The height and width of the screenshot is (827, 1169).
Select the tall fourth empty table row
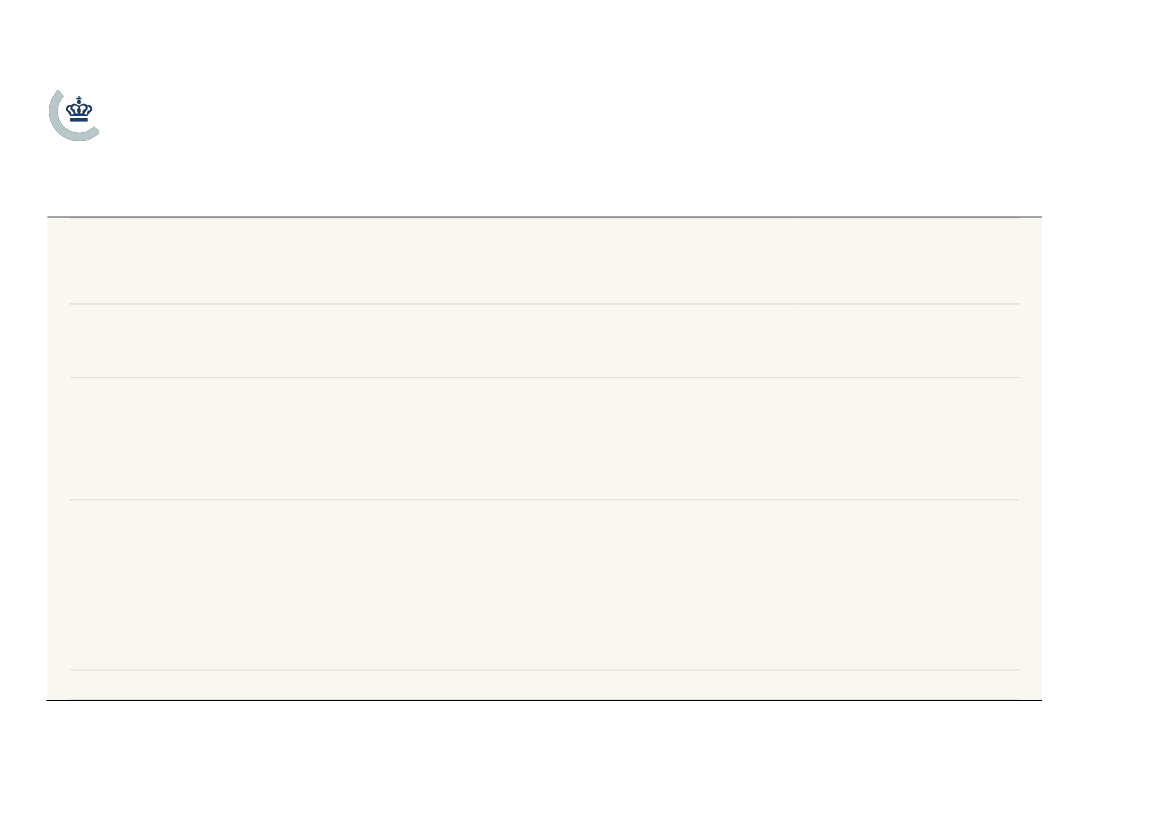point(544,585)
